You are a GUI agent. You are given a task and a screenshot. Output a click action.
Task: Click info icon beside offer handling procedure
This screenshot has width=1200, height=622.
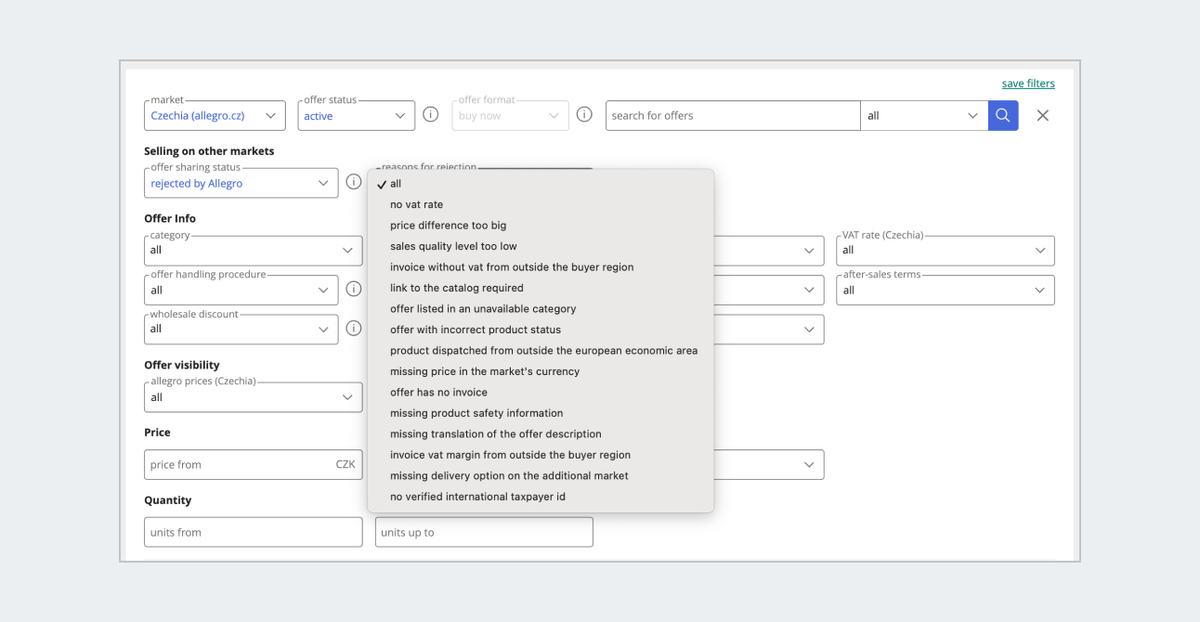(354, 289)
